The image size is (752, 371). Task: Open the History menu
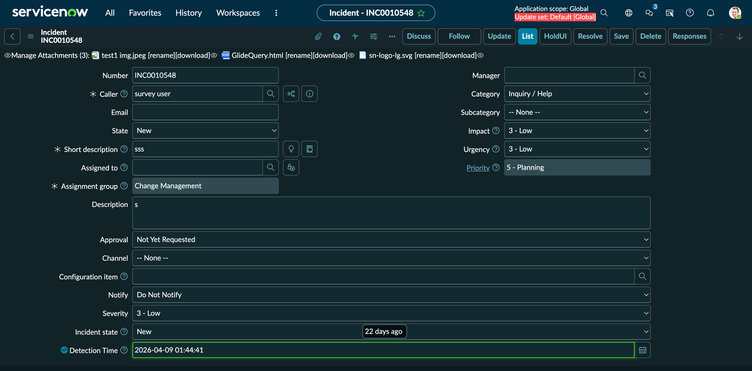[x=188, y=13]
